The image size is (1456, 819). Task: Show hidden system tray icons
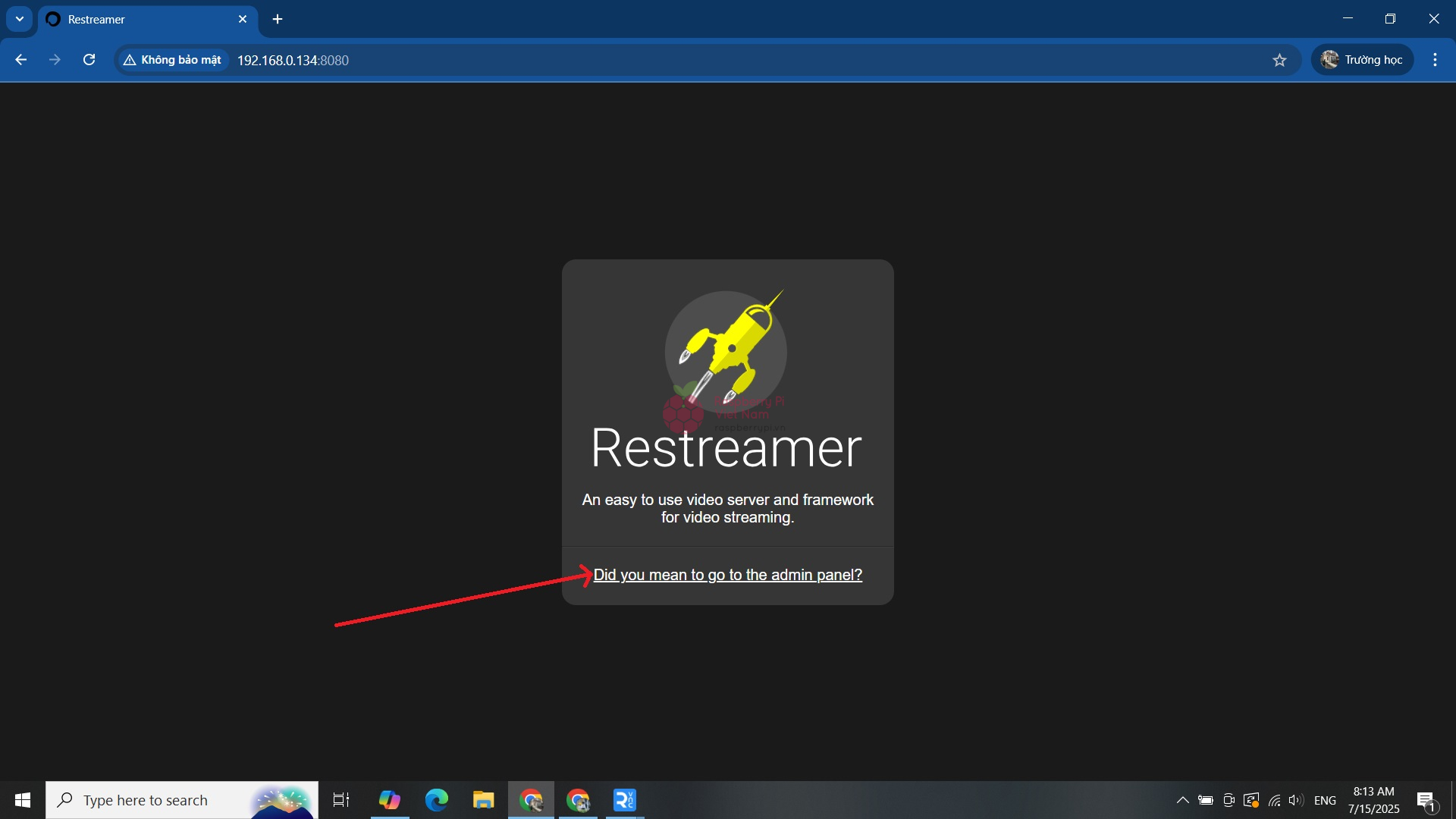click(x=1182, y=800)
